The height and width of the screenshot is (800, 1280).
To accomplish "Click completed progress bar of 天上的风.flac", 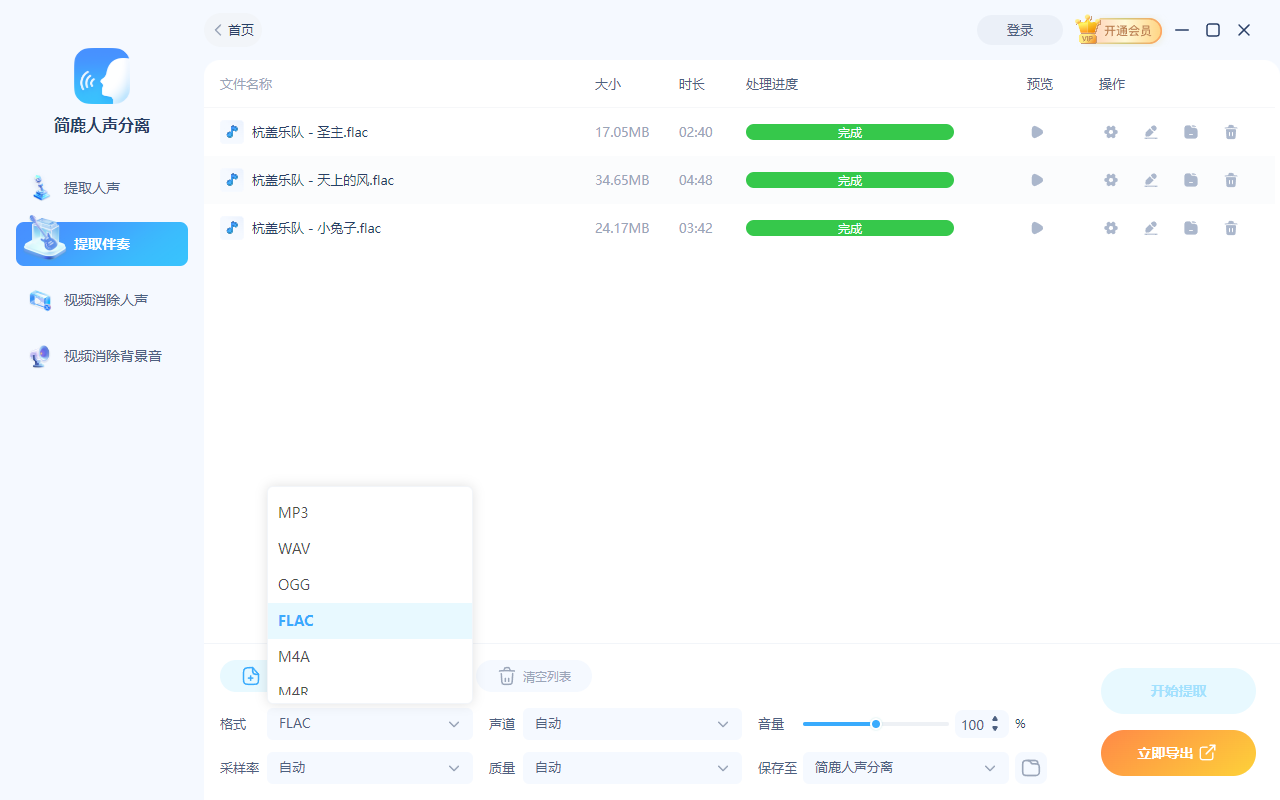I will [850, 180].
